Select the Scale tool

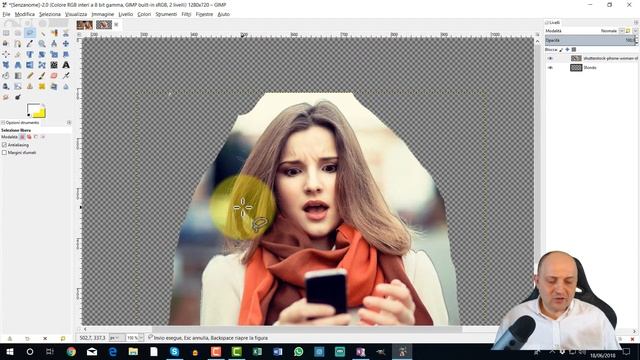pos(54,54)
